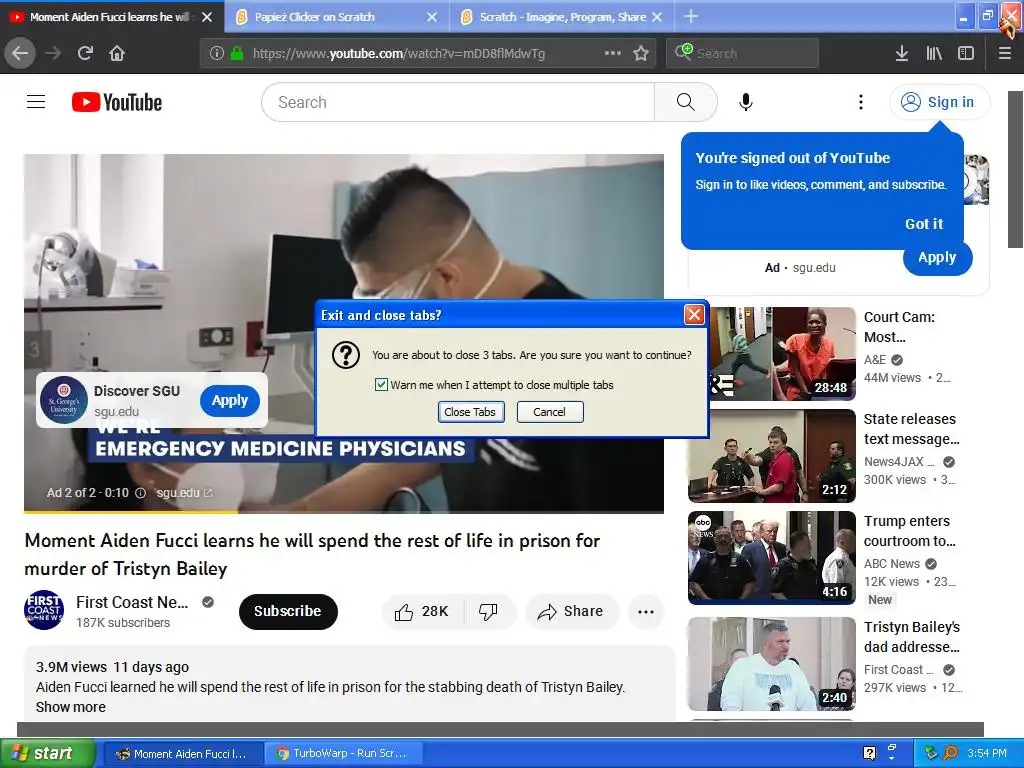Confirm with the Close Tabs button
The image size is (1024, 768).
(x=471, y=412)
